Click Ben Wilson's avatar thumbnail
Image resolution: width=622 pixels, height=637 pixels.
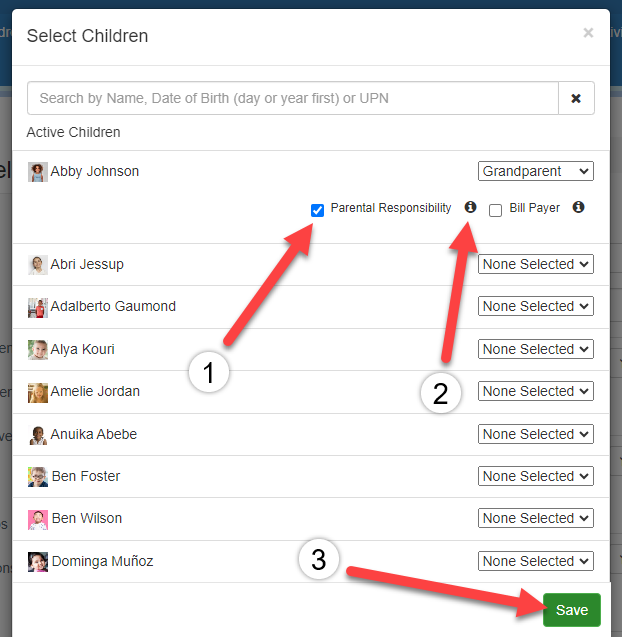(38, 519)
